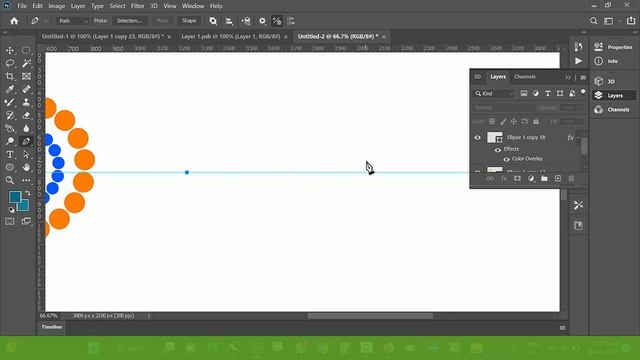Viewport: 640px width, 360px height.
Task: Turn layer filtering on or off
Action: (583, 92)
